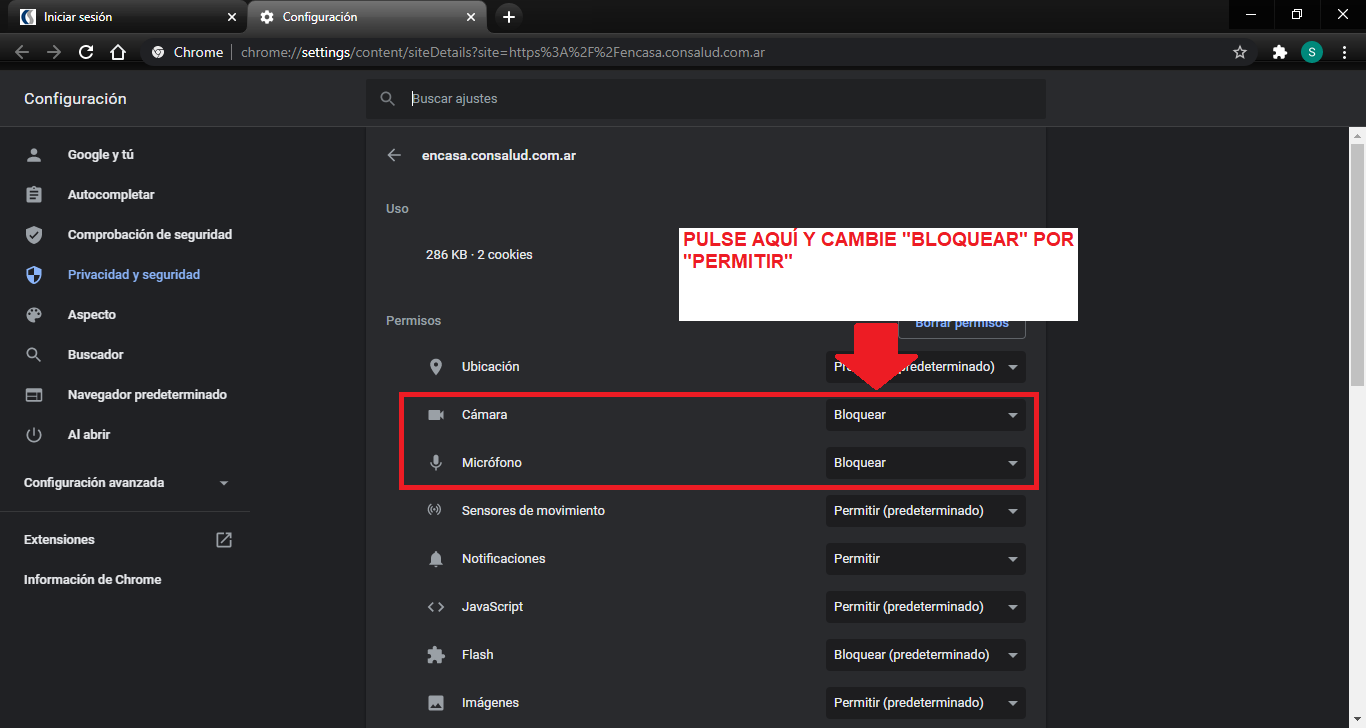Image resolution: width=1366 pixels, height=728 pixels.
Task: Click the Flash puzzle piece icon
Action: 436,654
